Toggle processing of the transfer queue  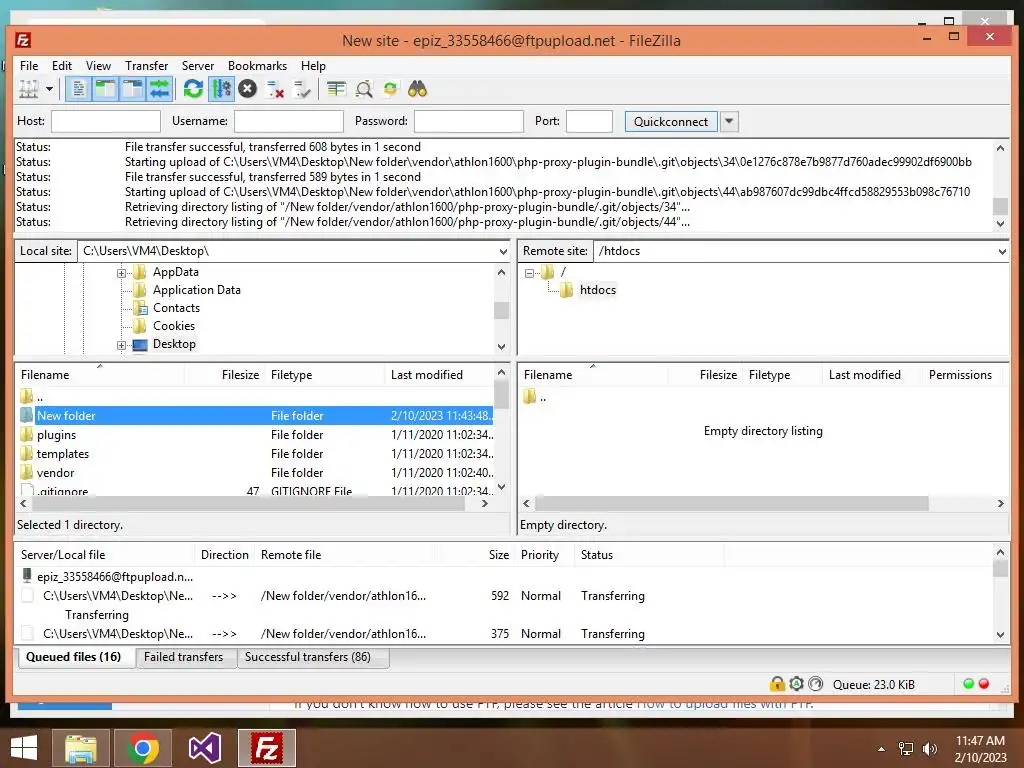coord(221,89)
